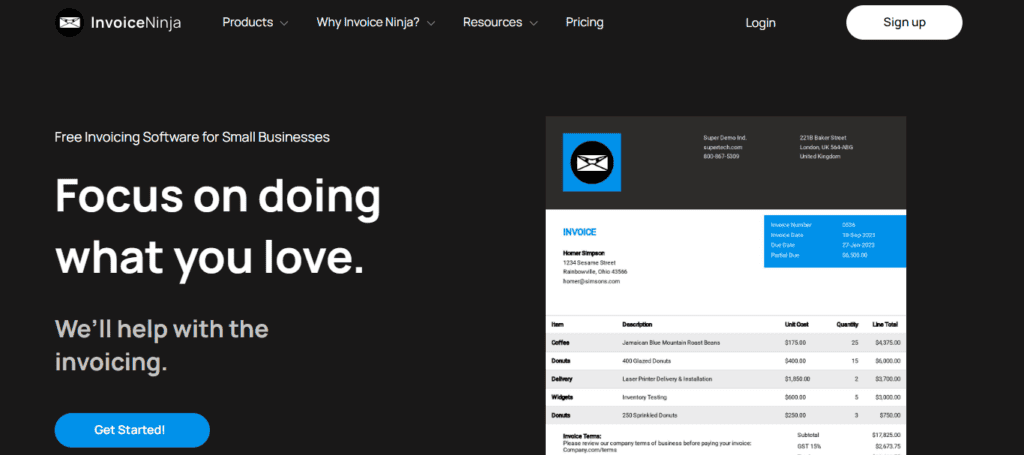This screenshot has width=1024, height=455.
Task: Expand the chevron beside Products
Action: [285, 23]
